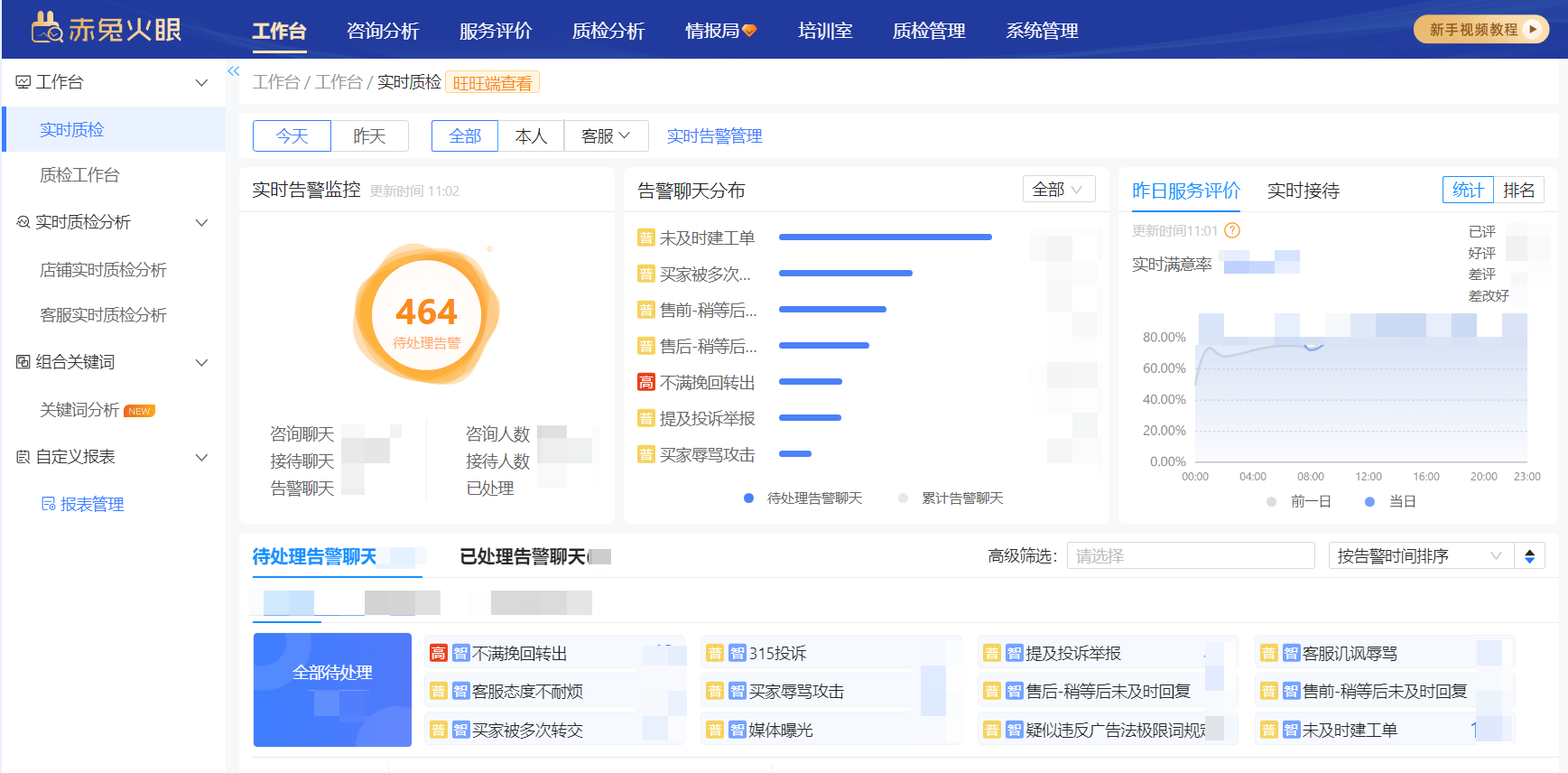Open the 实时告警管理 link
This screenshot has width=1568, height=773.
pos(714,136)
